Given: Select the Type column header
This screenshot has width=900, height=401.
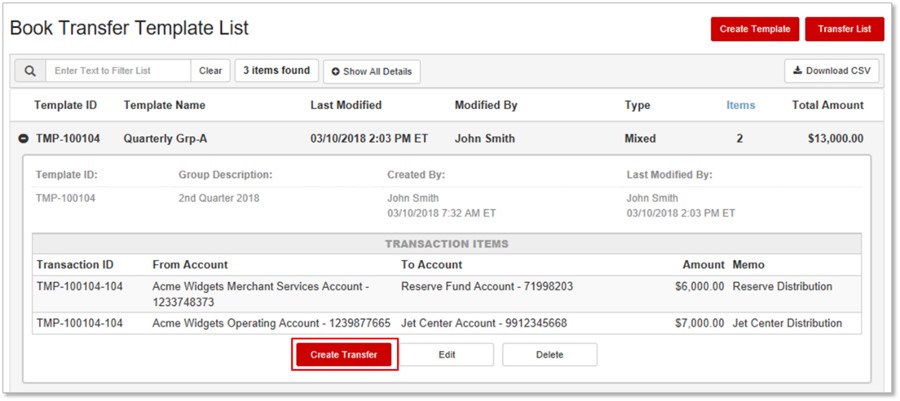Looking at the screenshot, I should tap(637, 106).
